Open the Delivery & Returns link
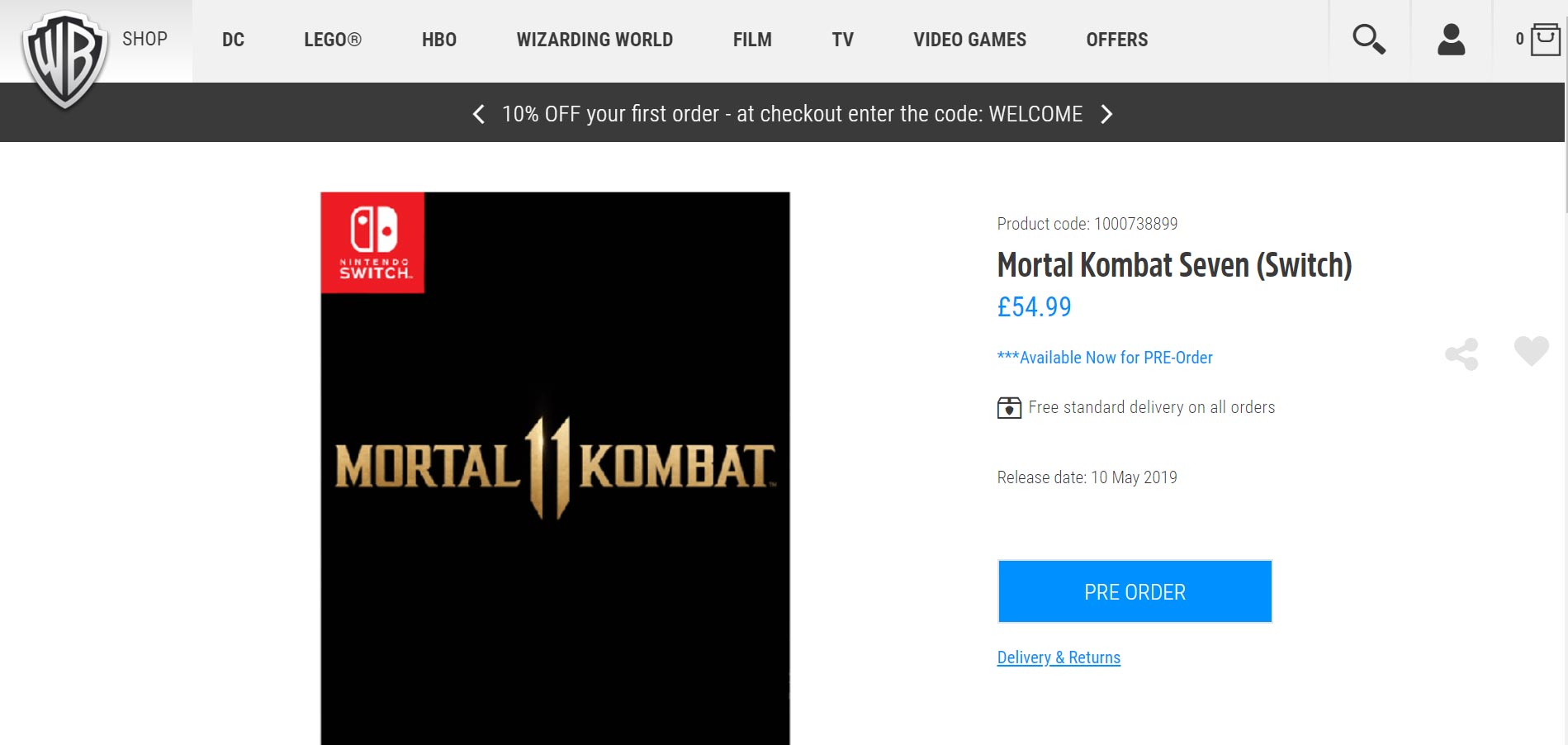1568x745 pixels. tap(1058, 657)
